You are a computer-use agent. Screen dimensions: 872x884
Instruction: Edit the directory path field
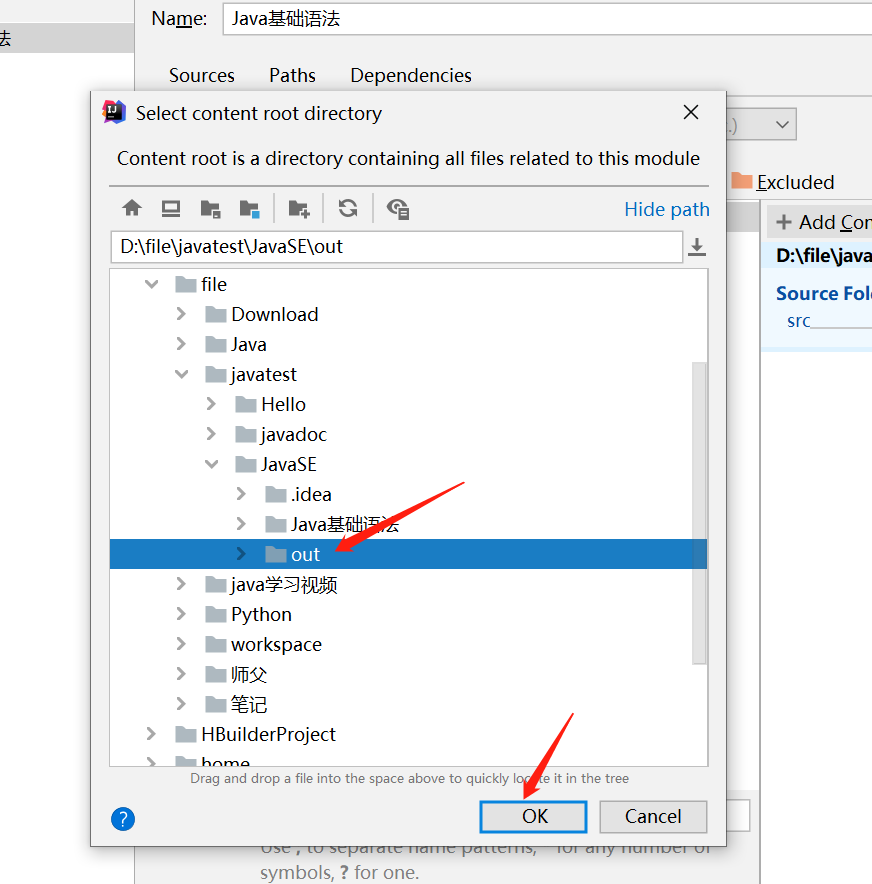coord(397,247)
